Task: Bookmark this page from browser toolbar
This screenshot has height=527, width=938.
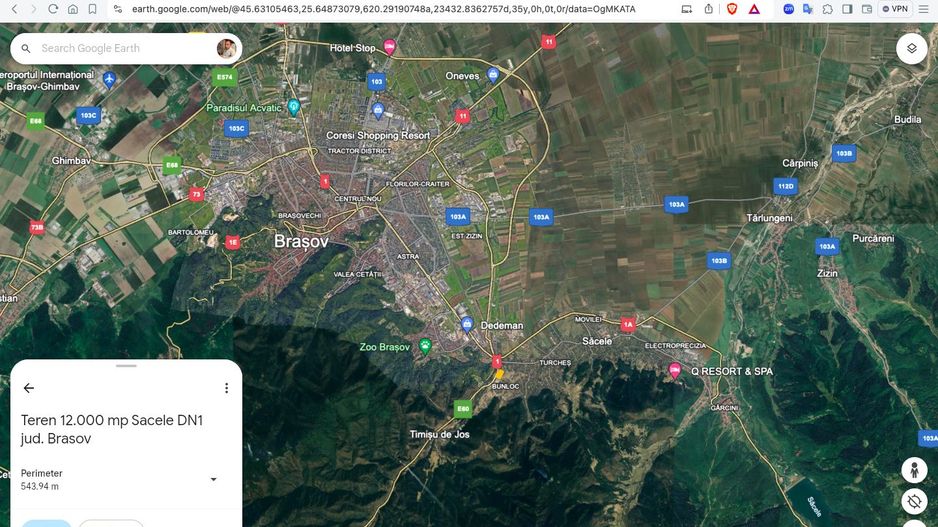Action: pos(92,9)
